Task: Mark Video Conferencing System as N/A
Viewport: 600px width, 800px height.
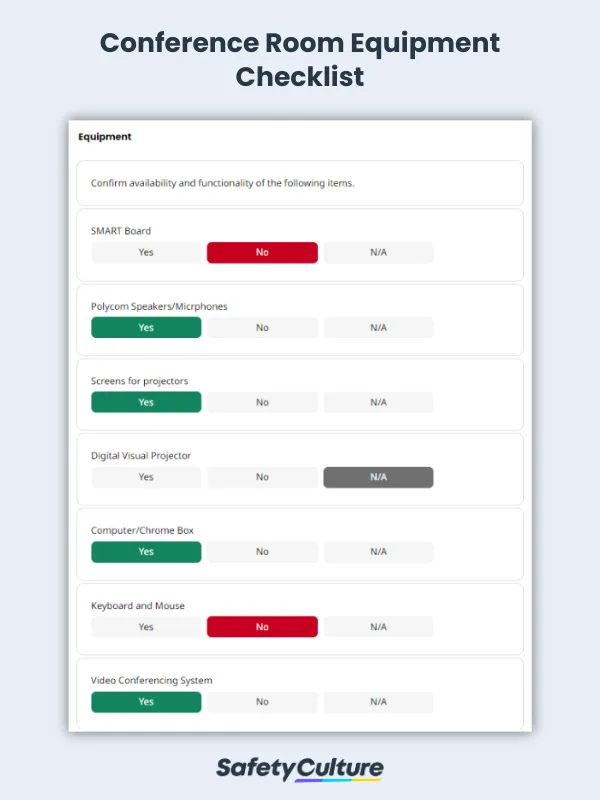Action: click(x=378, y=701)
